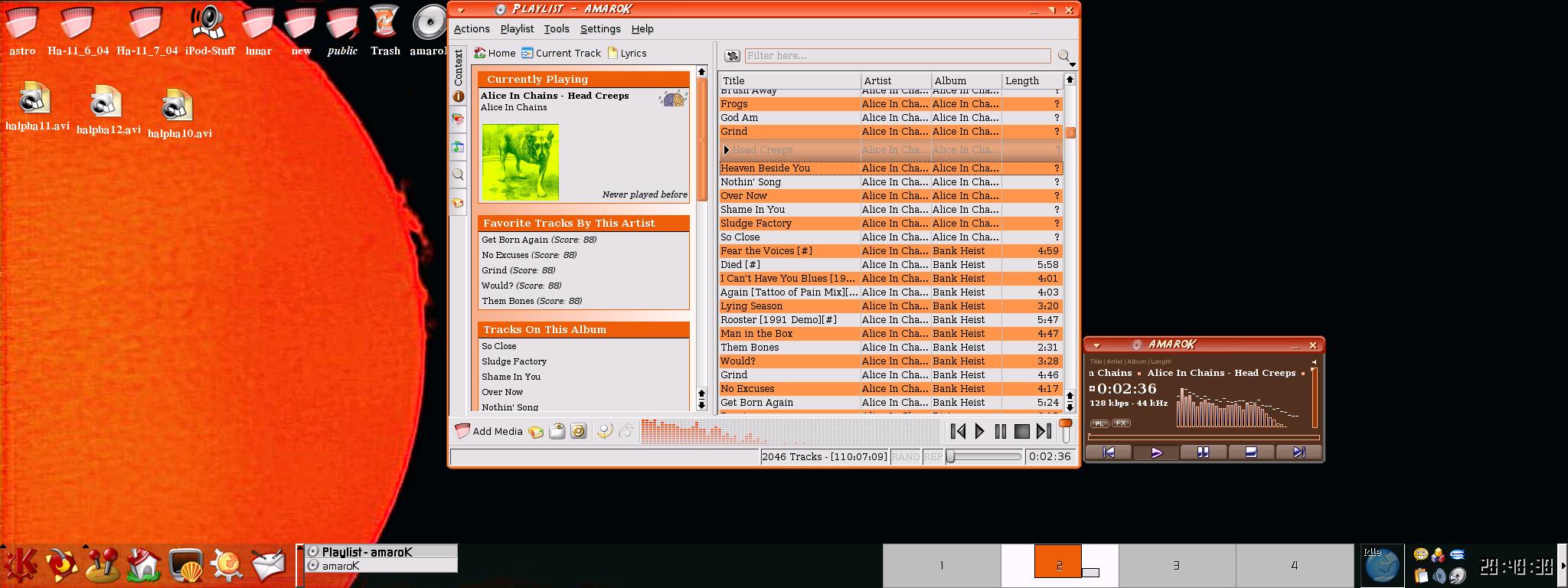Screen dimensions: 1568x588
Task: Sort the playlist by the Album column header
Action: [x=966, y=80]
